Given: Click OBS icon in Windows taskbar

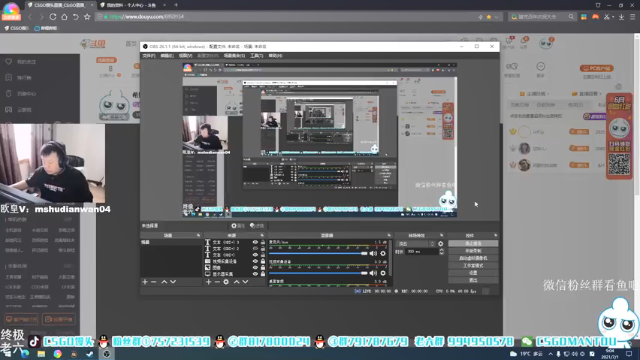Looking at the screenshot, I should 107,354.
